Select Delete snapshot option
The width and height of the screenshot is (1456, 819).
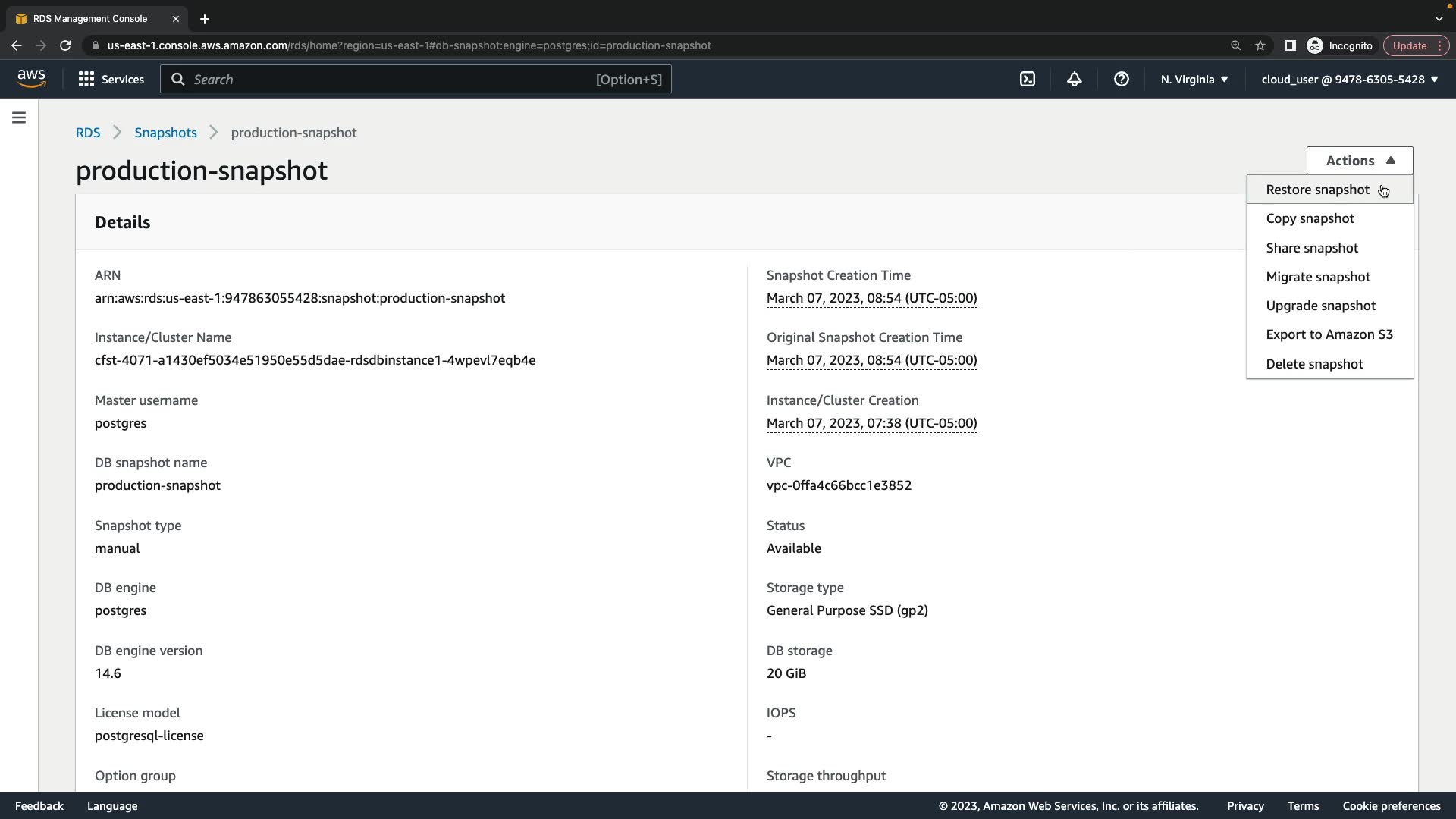[x=1314, y=364]
